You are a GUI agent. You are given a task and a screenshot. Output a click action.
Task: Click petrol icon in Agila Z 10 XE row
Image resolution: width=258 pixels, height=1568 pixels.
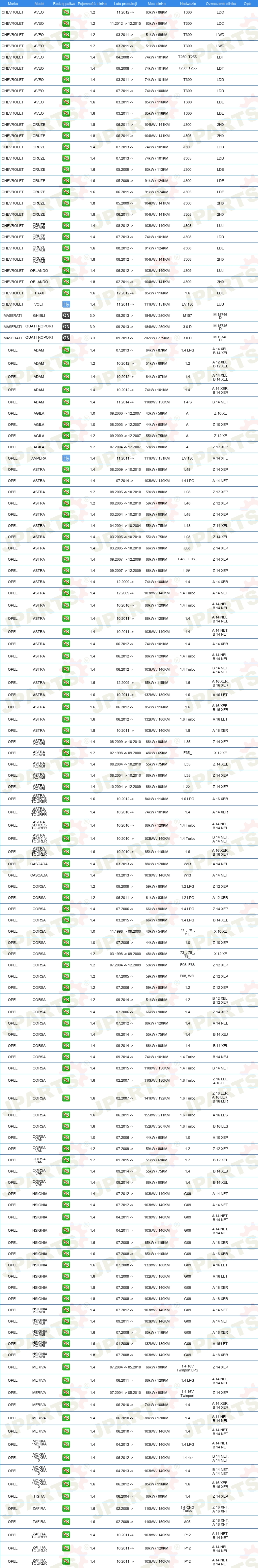[66, 413]
